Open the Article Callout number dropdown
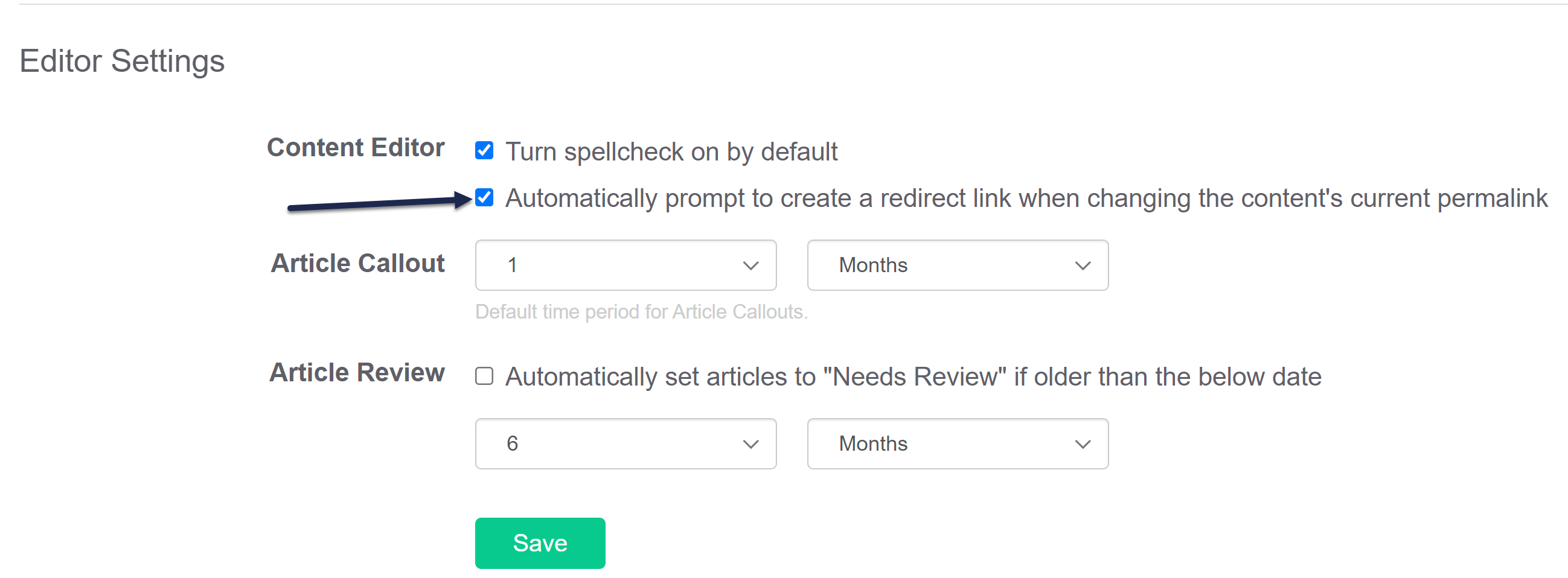The image size is (1568, 578). [x=624, y=265]
